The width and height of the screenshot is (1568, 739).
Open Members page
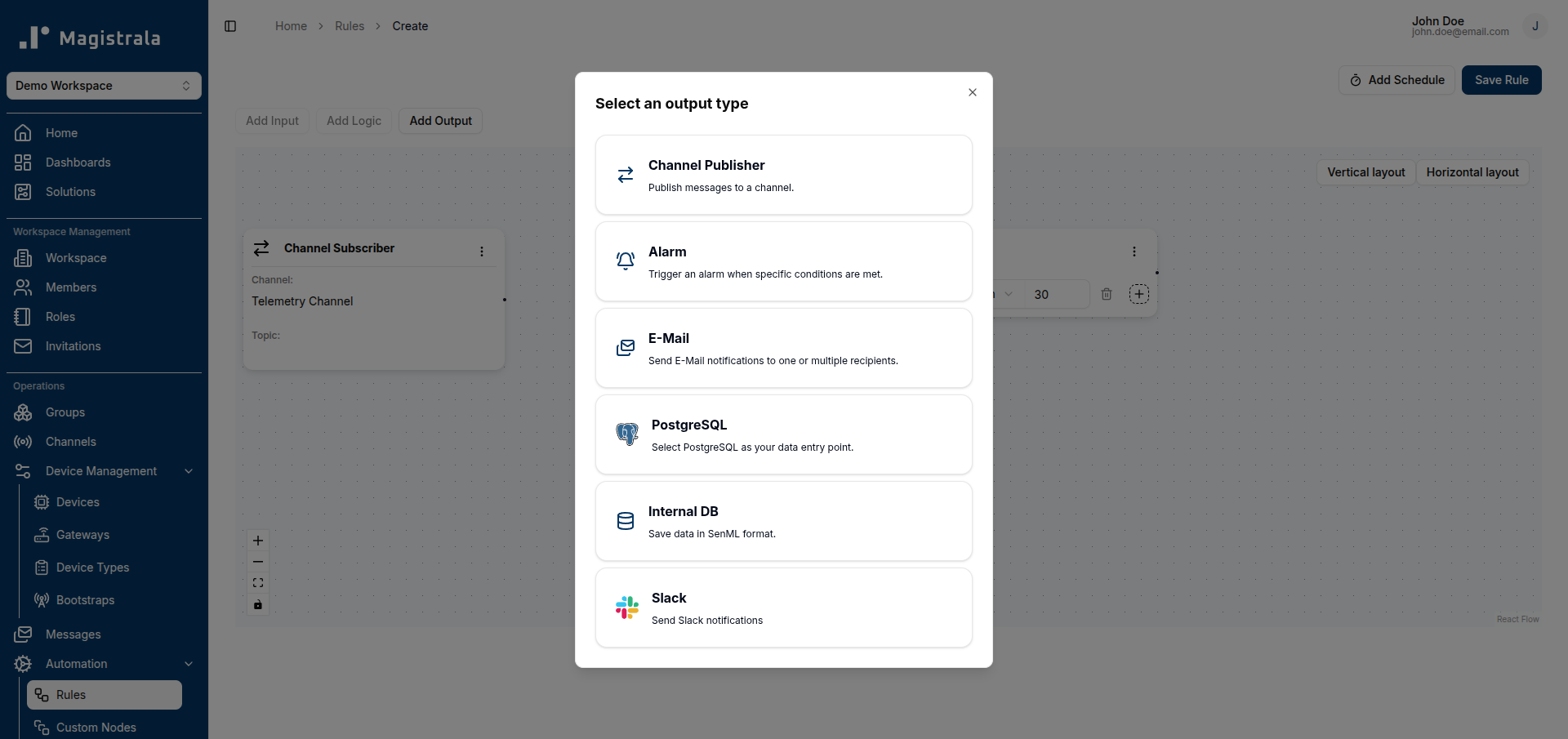click(x=104, y=287)
